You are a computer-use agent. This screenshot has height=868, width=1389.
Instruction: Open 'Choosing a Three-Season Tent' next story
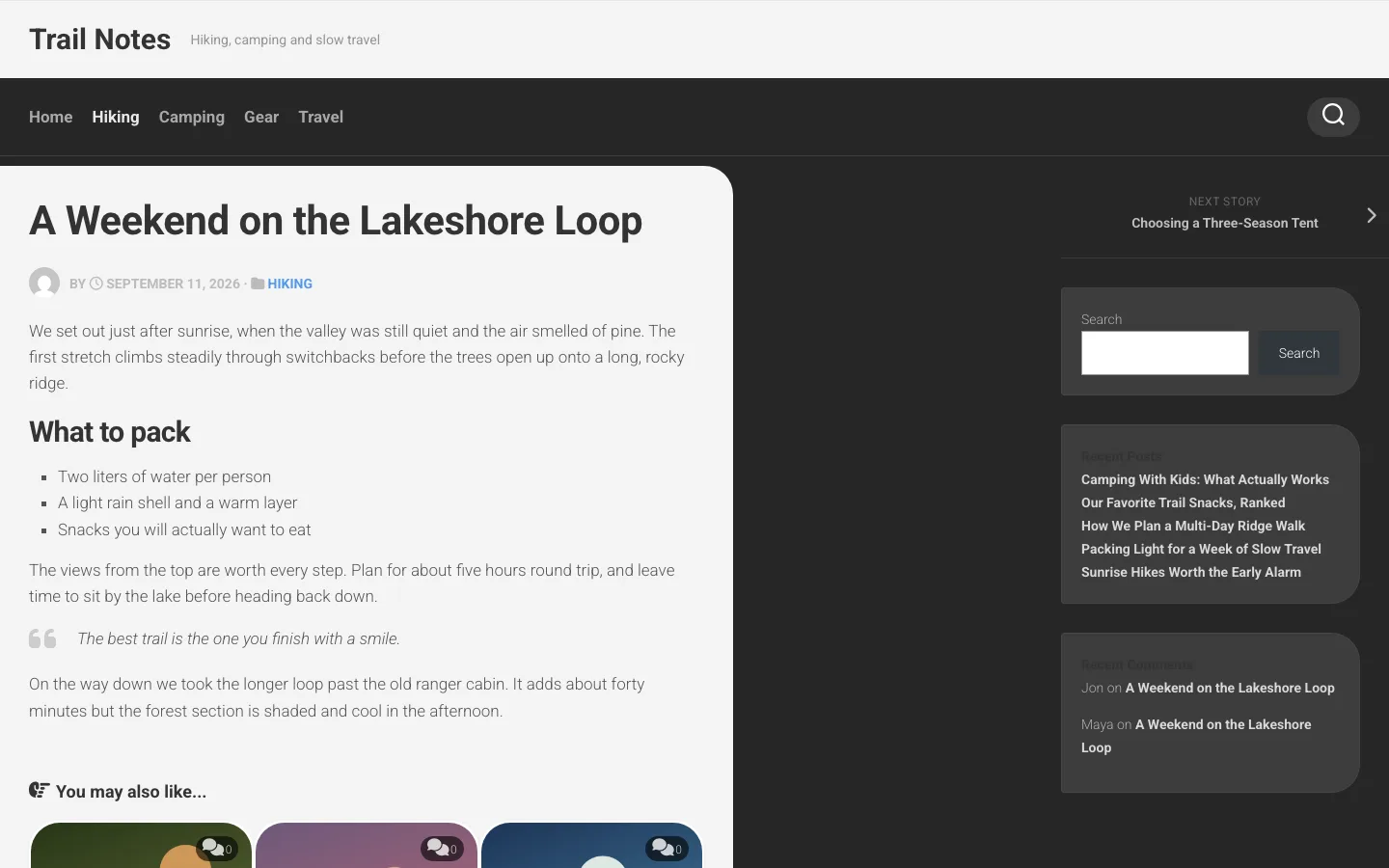[x=1224, y=223]
